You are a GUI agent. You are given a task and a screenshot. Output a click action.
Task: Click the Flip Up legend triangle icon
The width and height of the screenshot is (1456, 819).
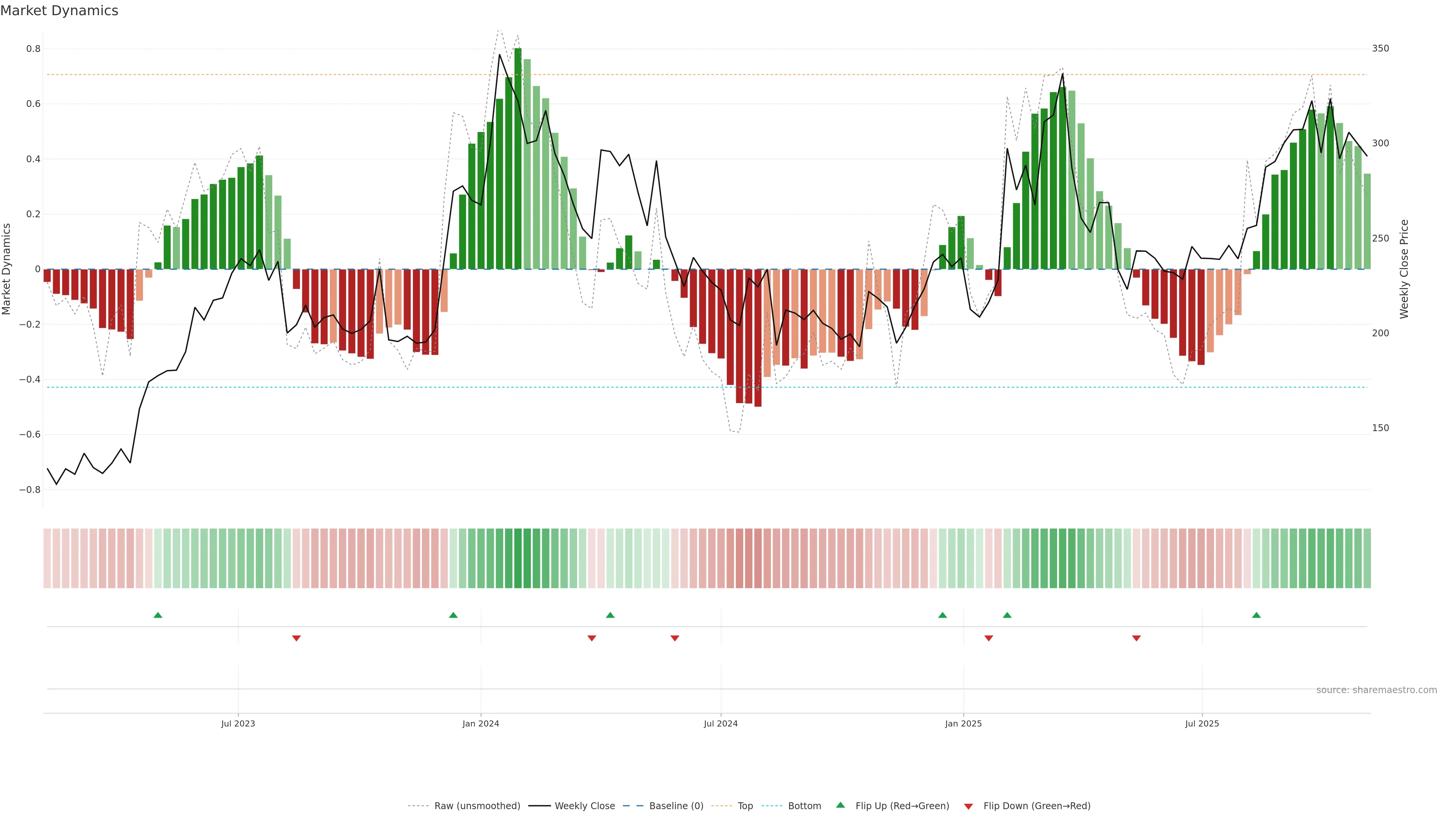[841, 805]
